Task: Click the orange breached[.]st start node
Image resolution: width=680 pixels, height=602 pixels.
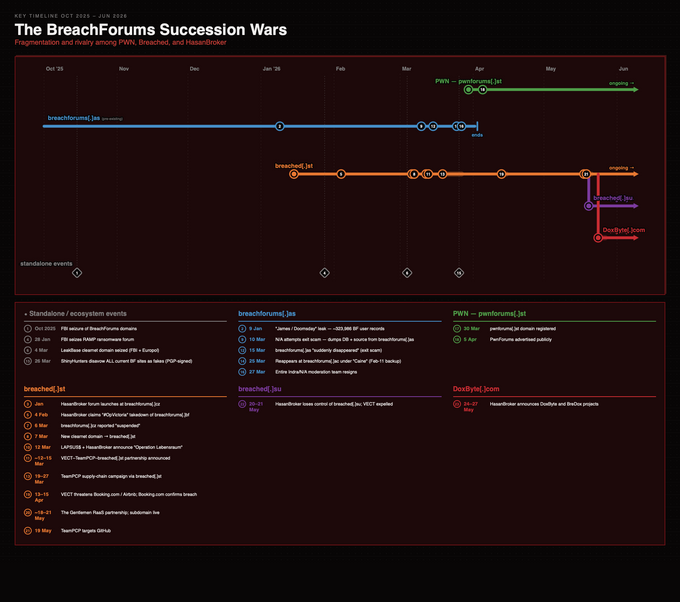Action: click(x=294, y=174)
